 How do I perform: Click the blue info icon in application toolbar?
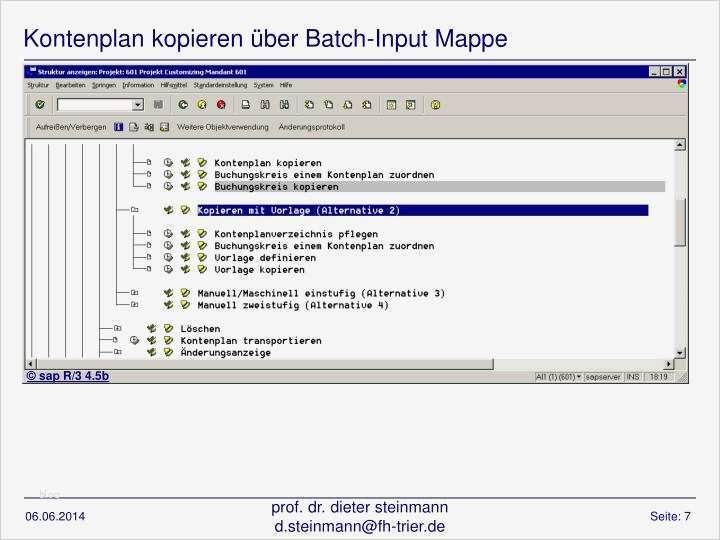pos(118,127)
